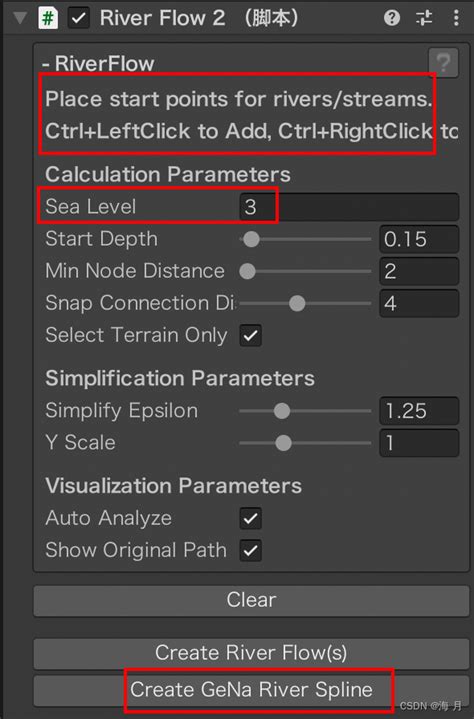Image resolution: width=474 pixels, height=719 pixels.
Task: Click the Sea Level input field
Action: 349,207
